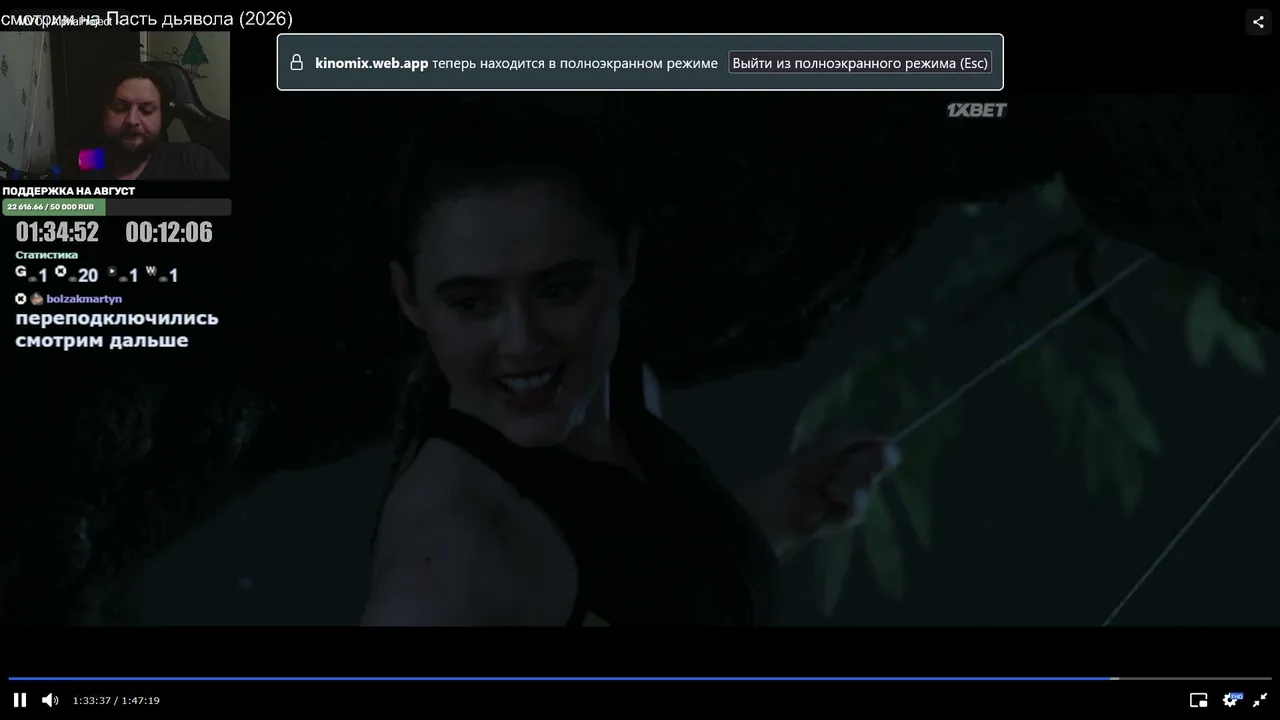Exit fullscreen using the collapse arrows icon
Screen dimensions: 1280x720
(x=1260, y=700)
